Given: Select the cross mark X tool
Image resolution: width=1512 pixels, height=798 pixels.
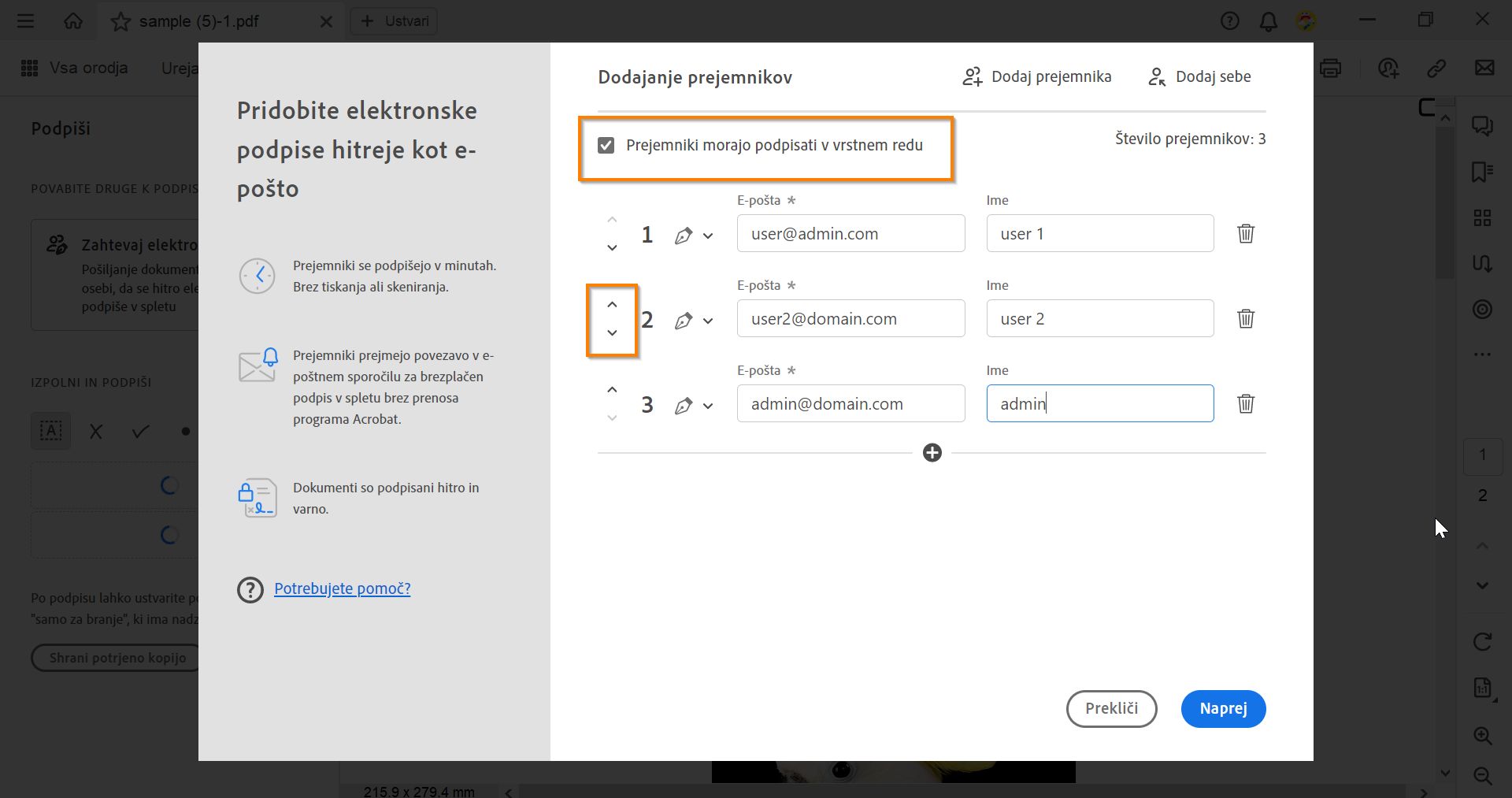Looking at the screenshot, I should coord(96,432).
